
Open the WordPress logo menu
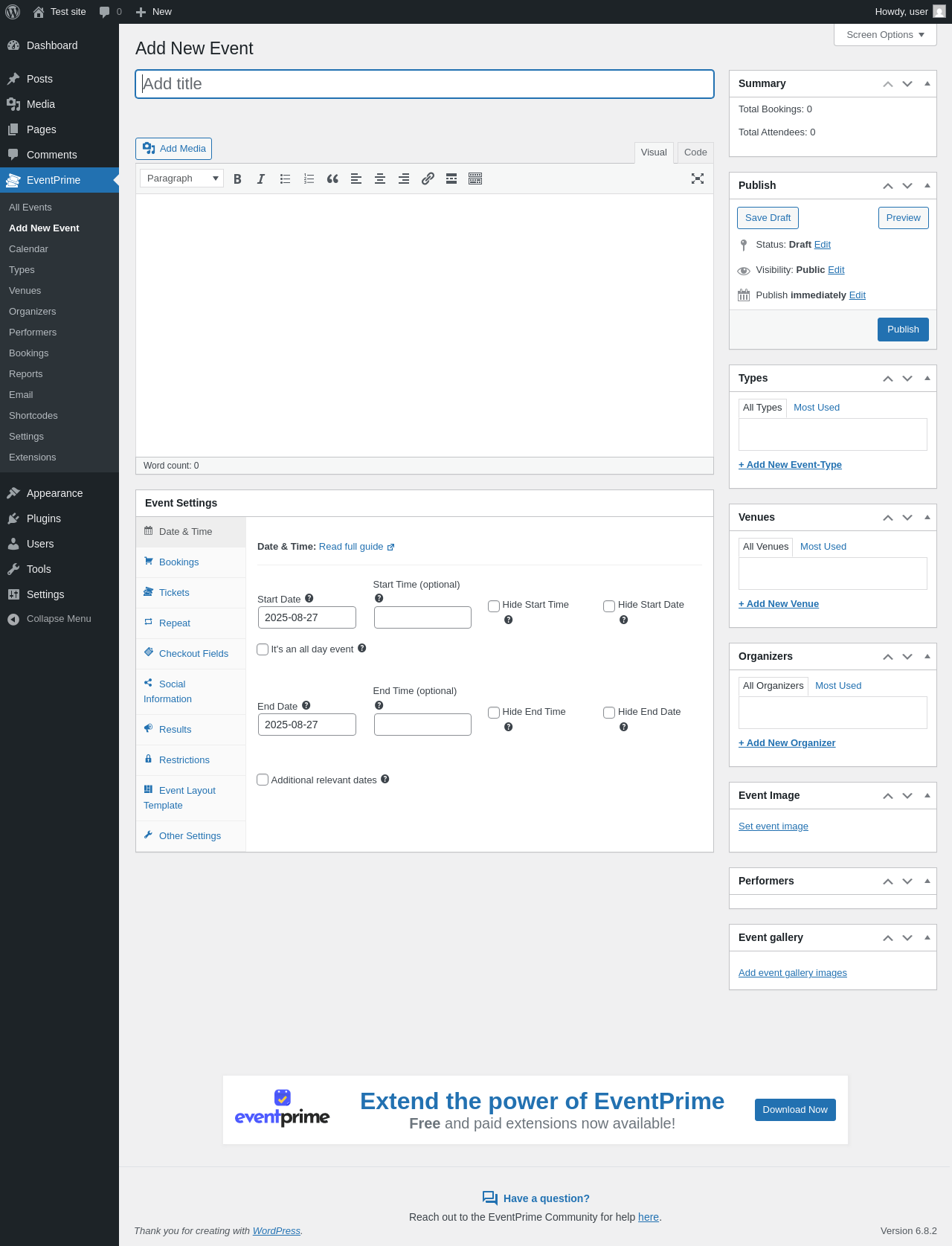13,12
